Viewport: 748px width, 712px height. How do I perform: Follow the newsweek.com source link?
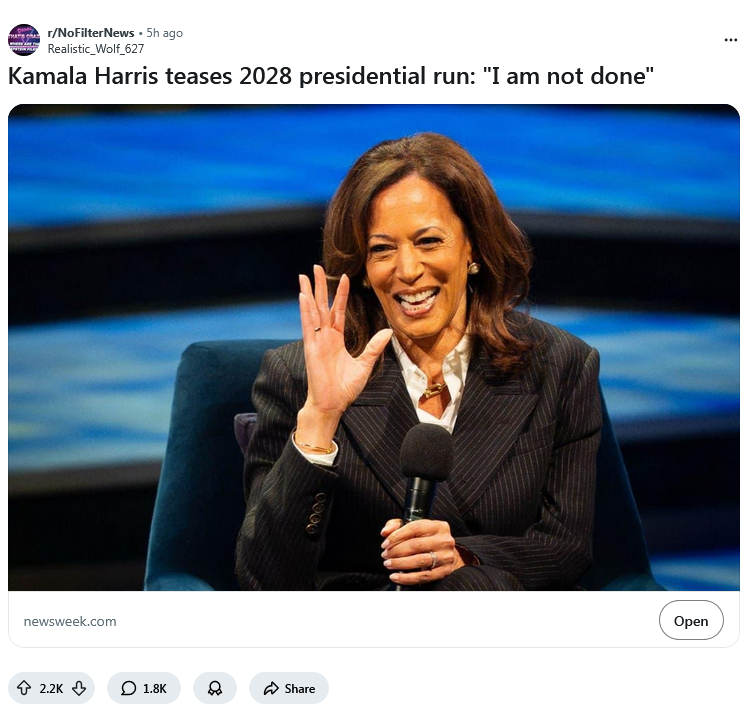(x=70, y=621)
